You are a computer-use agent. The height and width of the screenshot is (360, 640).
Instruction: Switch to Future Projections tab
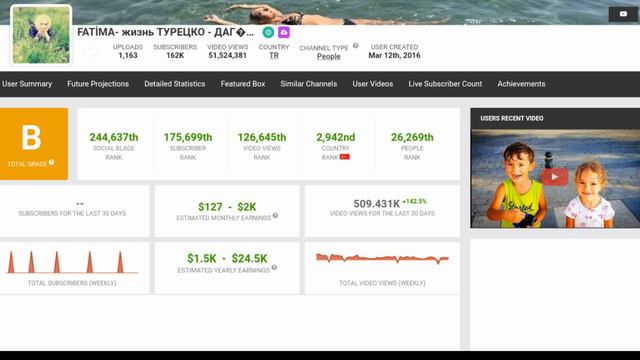click(x=98, y=84)
